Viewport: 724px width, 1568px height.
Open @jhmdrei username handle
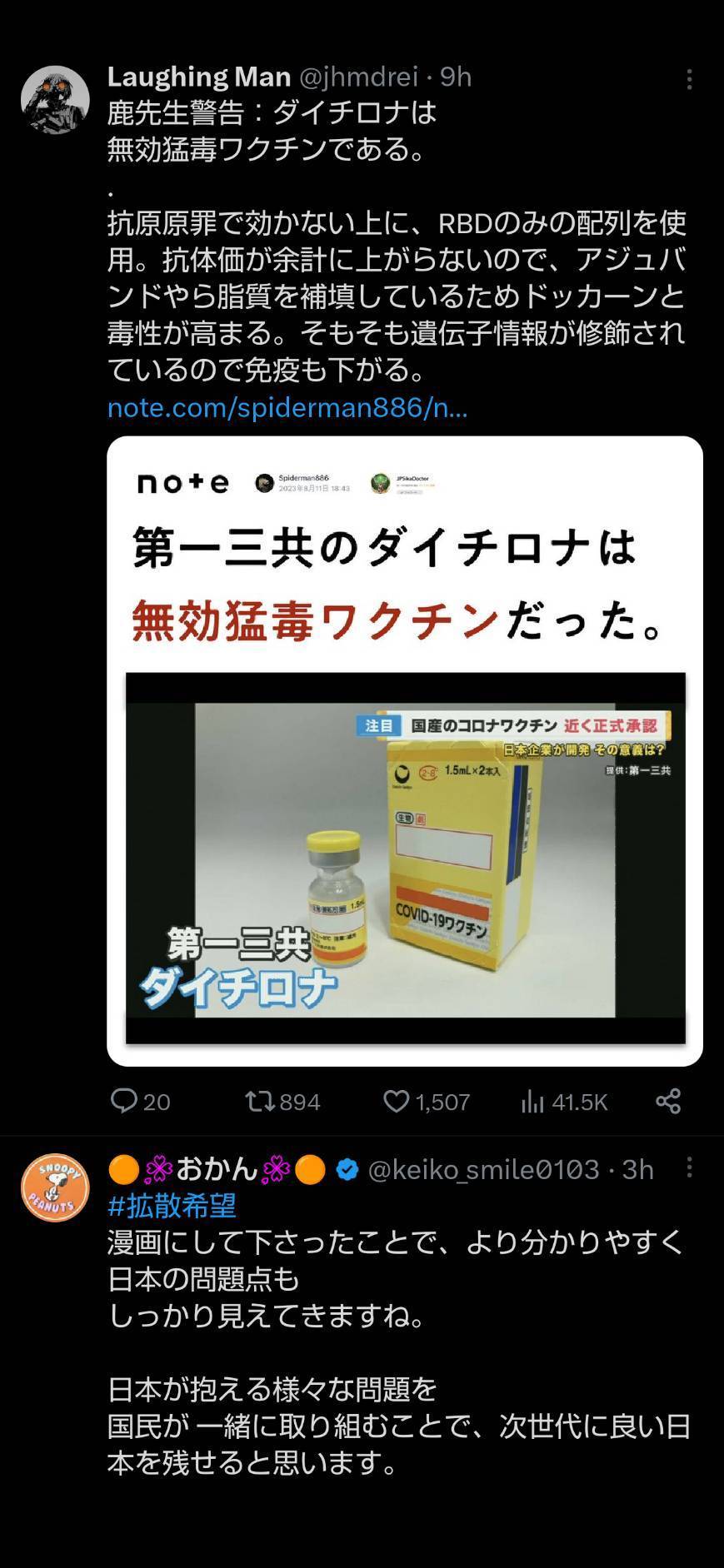click(x=358, y=77)
